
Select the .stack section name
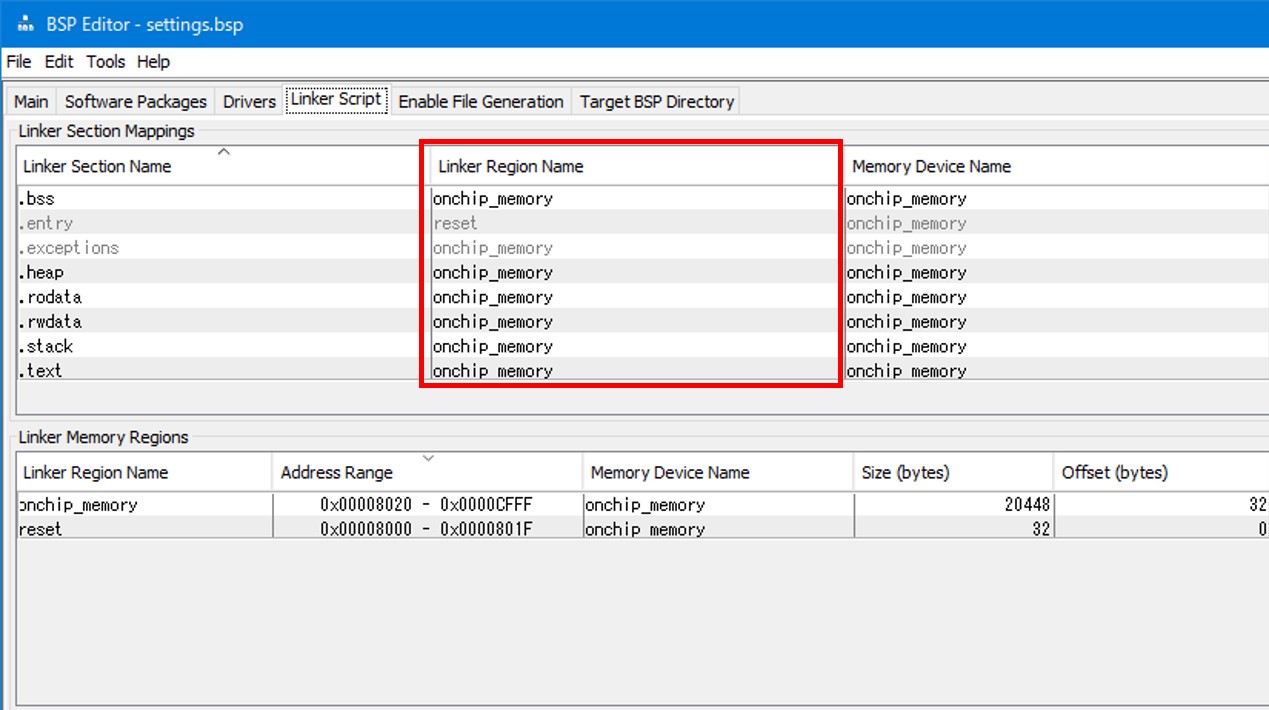(x=47, y=347)
